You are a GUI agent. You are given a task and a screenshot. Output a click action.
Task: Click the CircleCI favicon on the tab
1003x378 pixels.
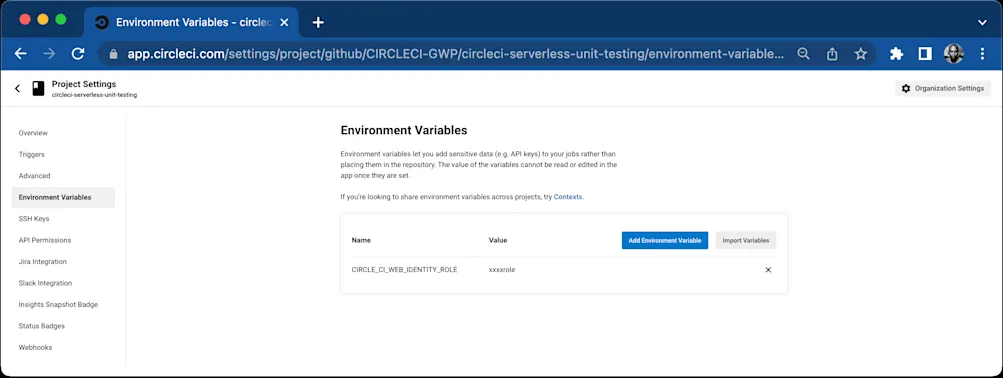click(101, 22)
